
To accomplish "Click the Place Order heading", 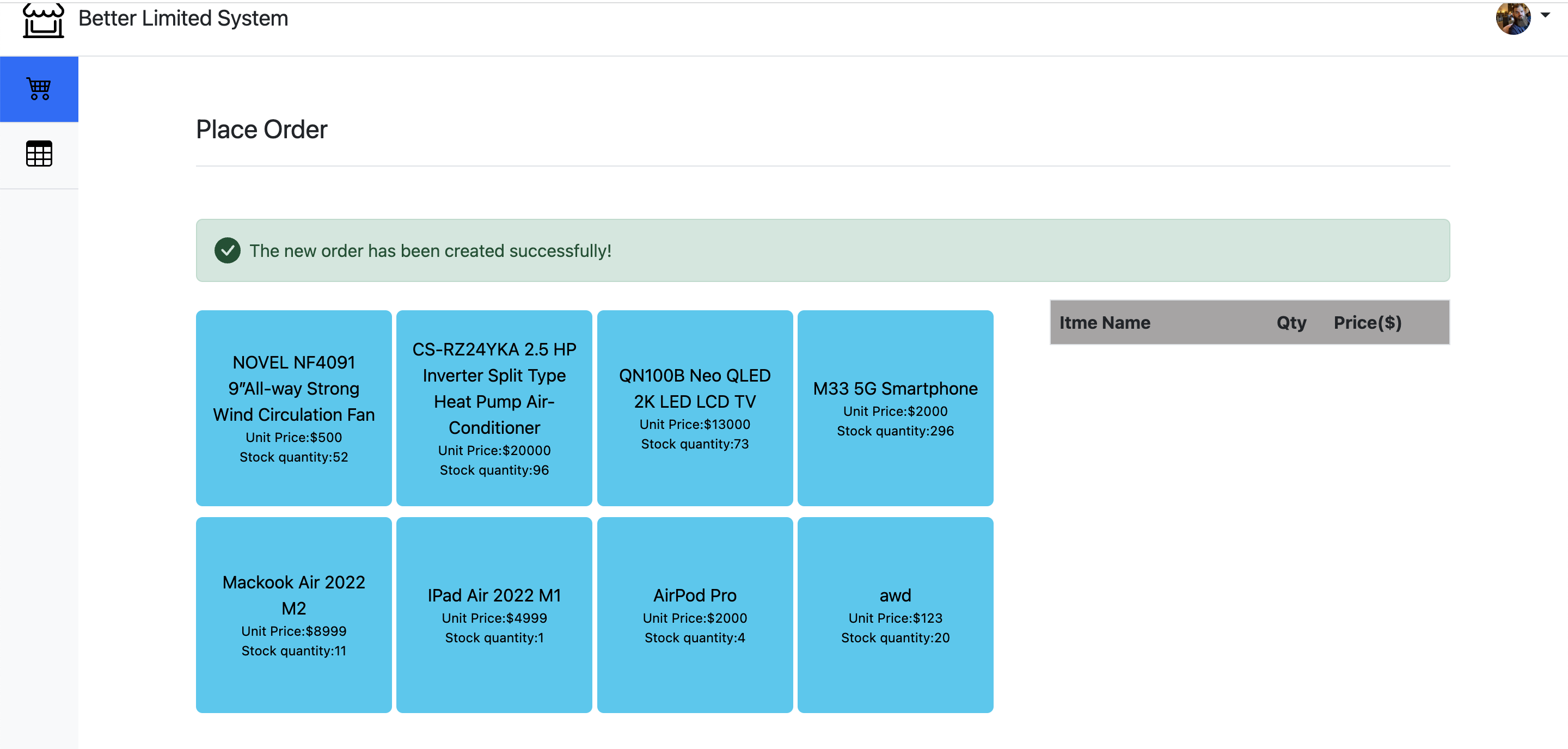I will pyautogui.click(x=261, y=130).
